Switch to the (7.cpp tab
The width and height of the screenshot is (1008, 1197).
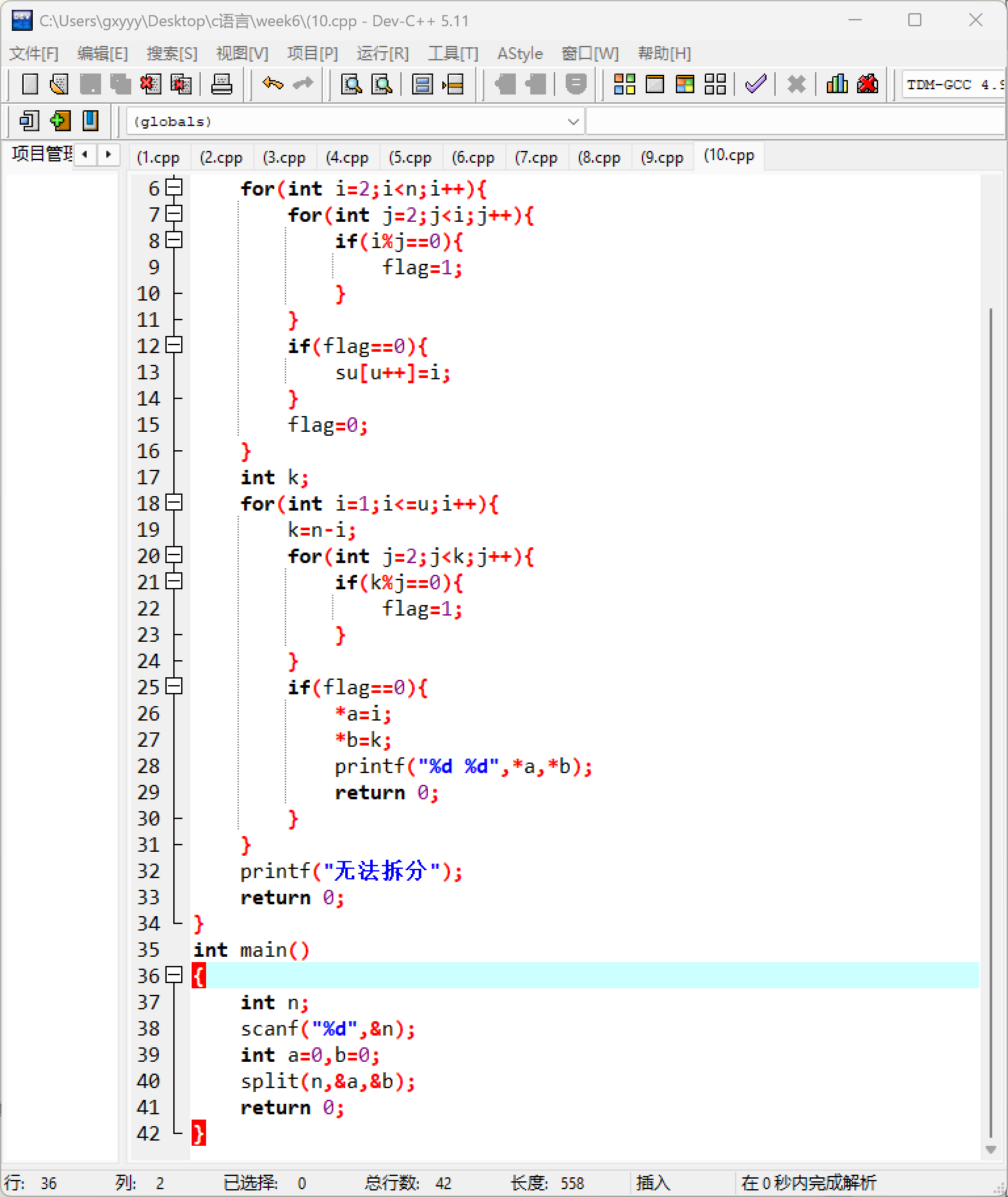point(536,157)
